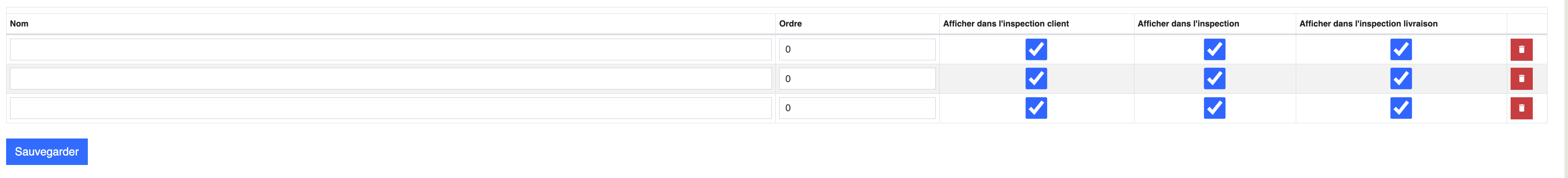1568x178 pixels.
Task: Toggle third row Afficher dans l'inspection checkbox
Action: (1214, 108)
